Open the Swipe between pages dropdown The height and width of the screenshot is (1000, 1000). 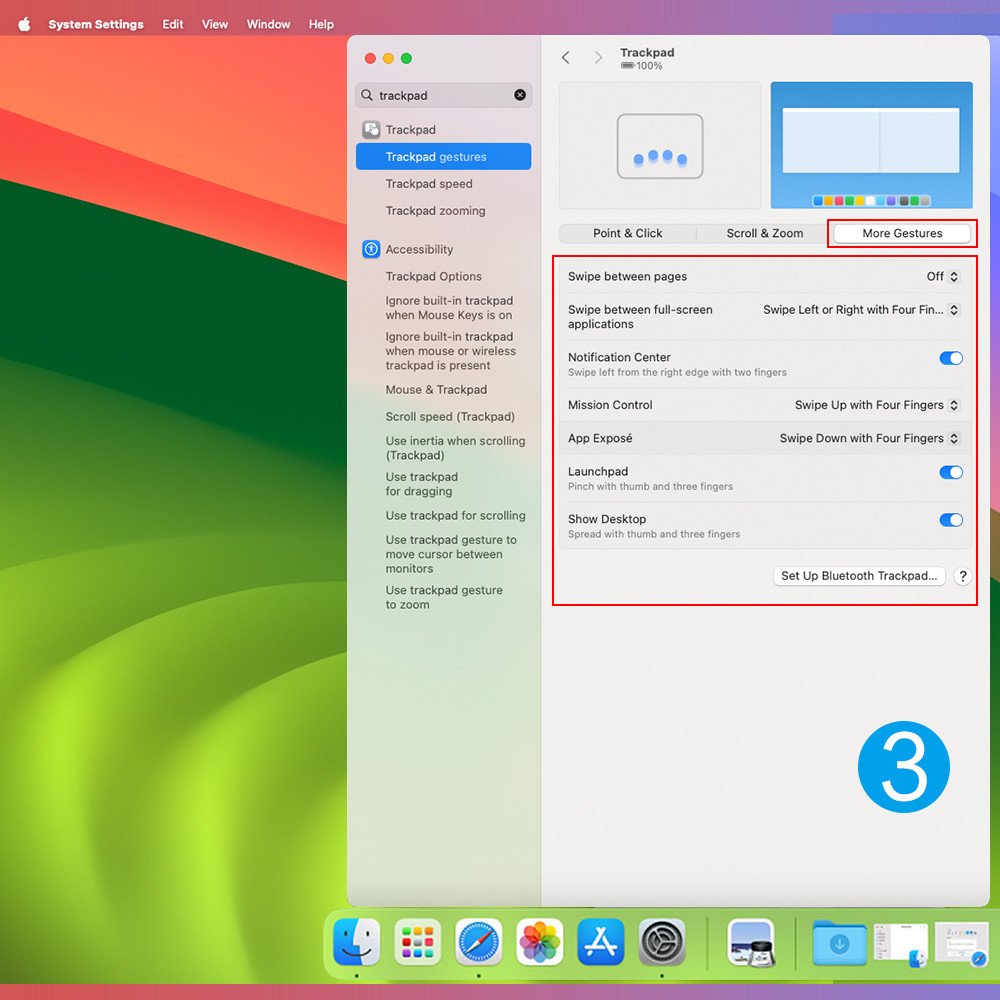pos(943,277)
